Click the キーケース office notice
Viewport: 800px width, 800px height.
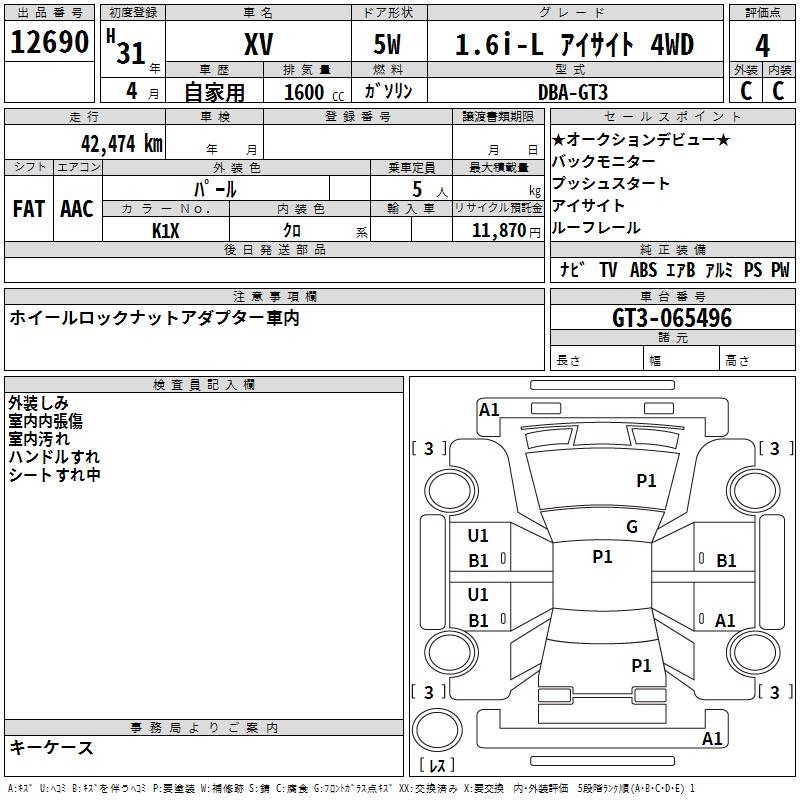(52, 747)
